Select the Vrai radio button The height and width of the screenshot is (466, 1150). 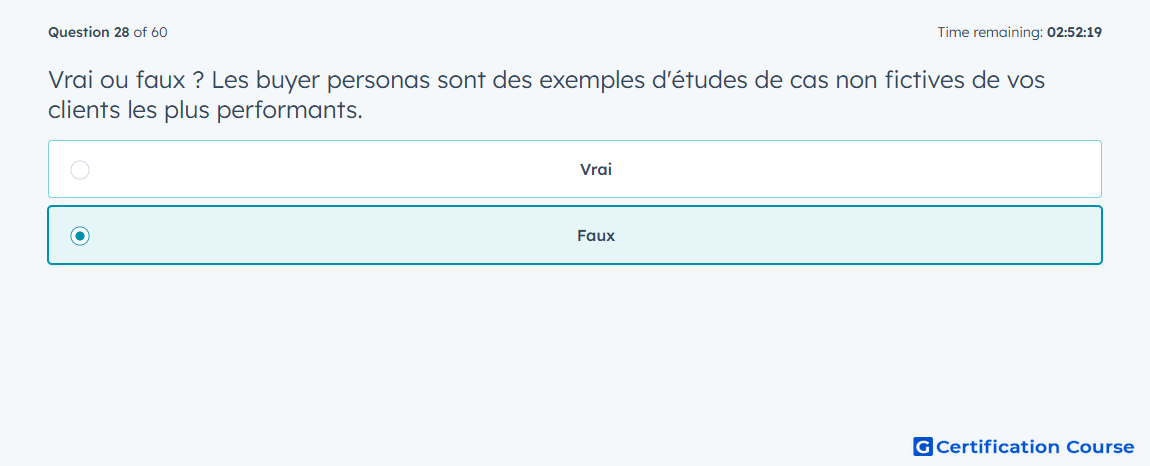(x=80, y=170)
